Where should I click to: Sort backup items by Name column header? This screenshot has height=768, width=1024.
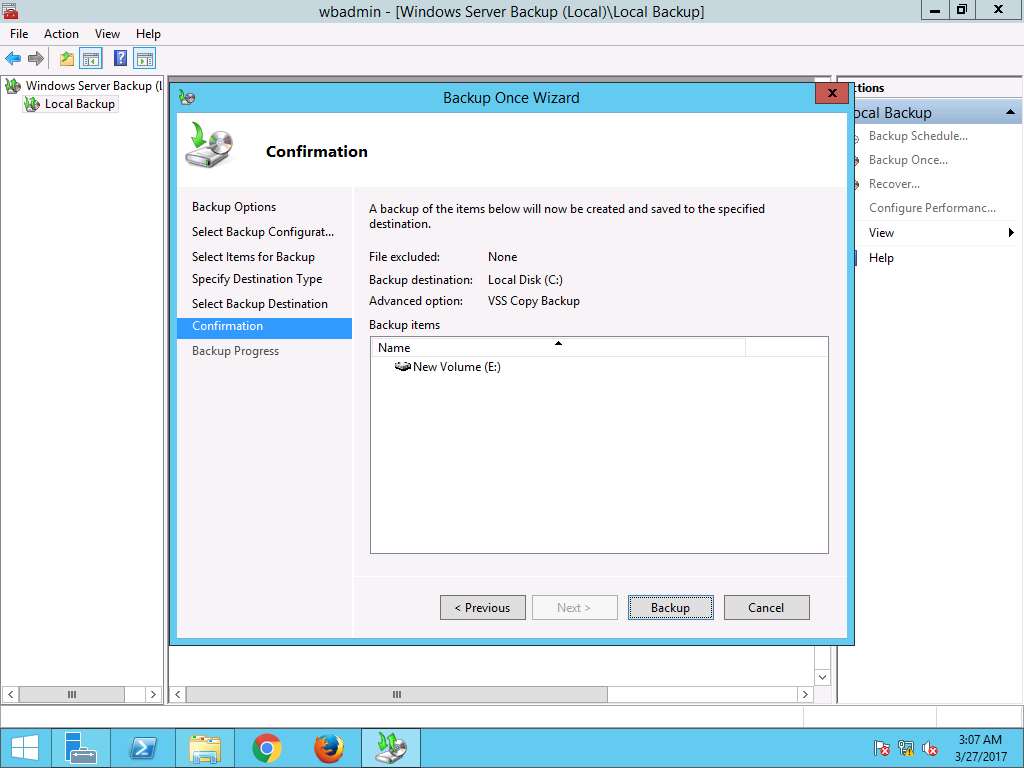(x=558, y=347)
